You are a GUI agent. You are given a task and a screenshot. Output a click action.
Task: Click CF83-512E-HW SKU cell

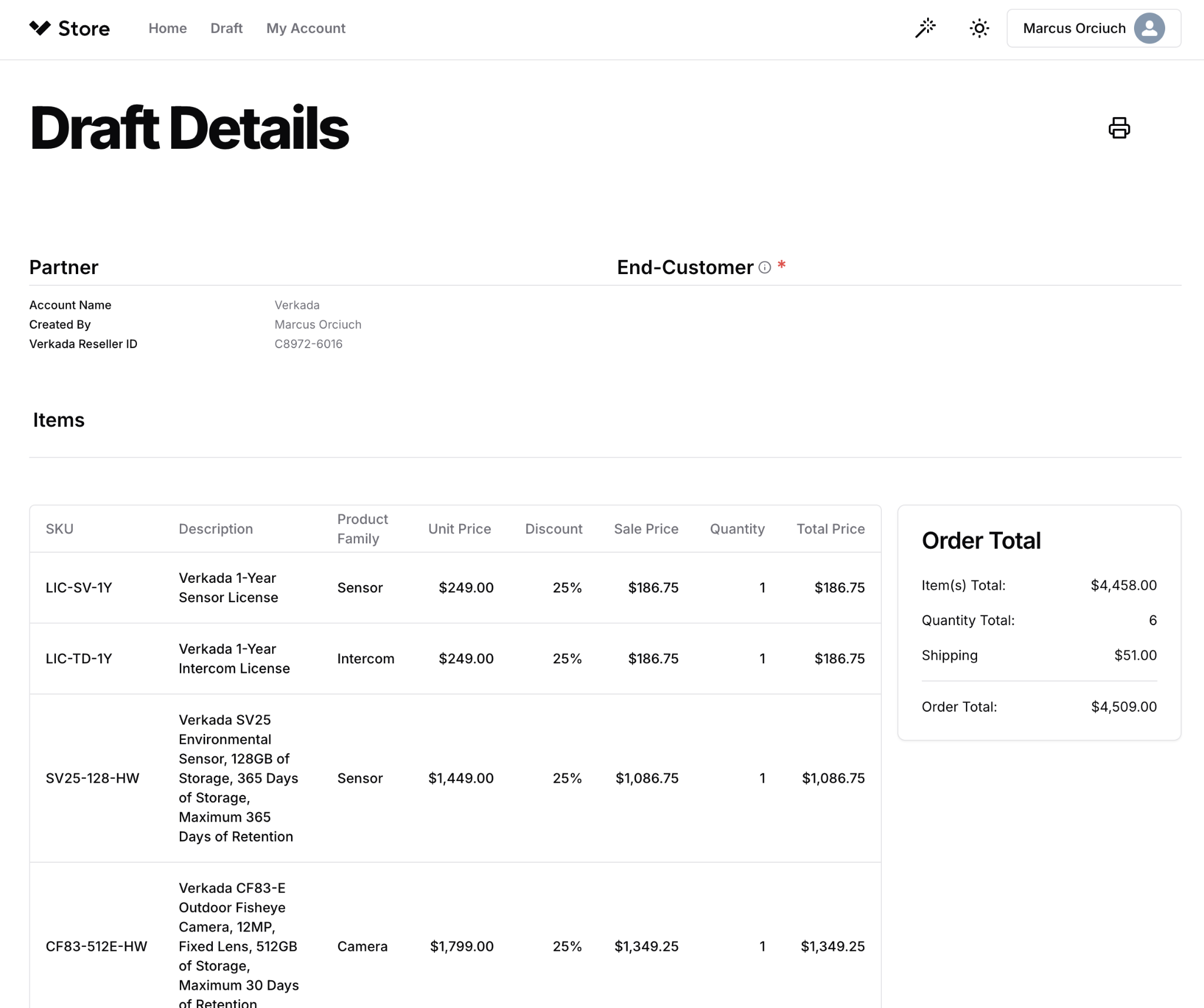pyautogui.click(x=96, y=946)
